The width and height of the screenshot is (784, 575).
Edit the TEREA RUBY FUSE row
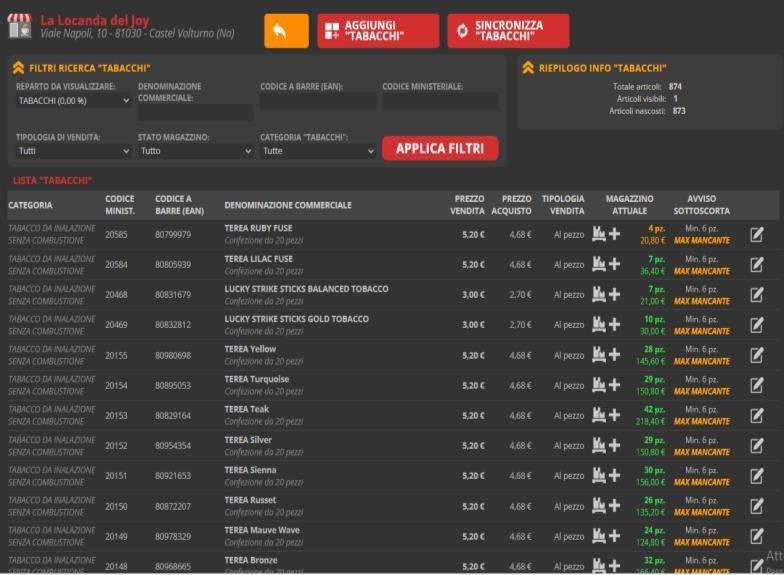pos(756,234)
